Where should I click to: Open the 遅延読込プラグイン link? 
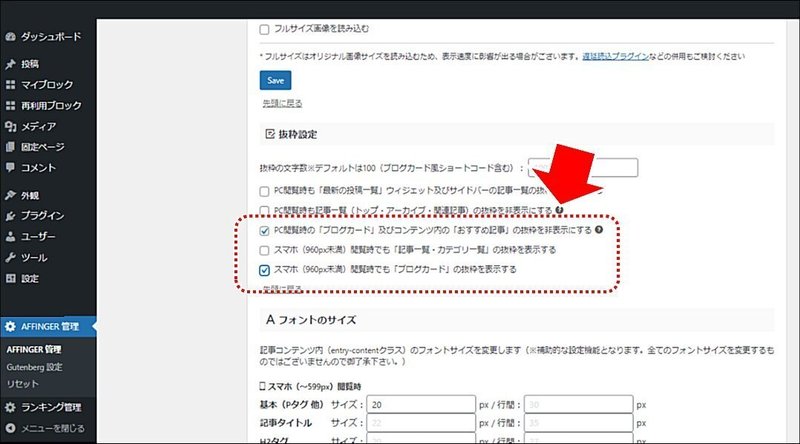pos(615,57)
